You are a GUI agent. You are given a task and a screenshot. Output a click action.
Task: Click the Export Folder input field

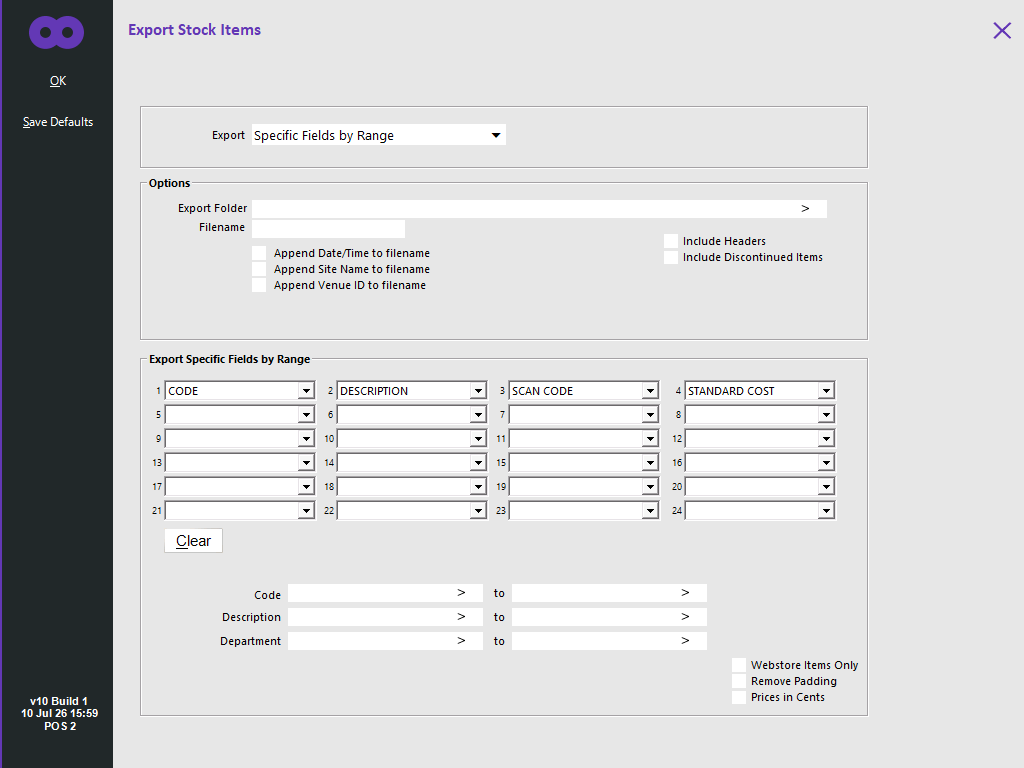pos(539,209)
